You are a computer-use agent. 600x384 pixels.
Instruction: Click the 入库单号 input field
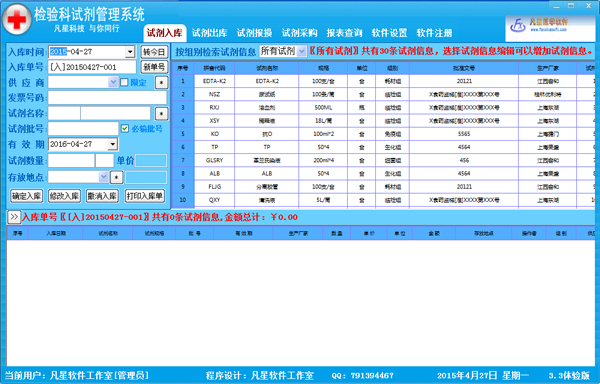coord(92,67)
